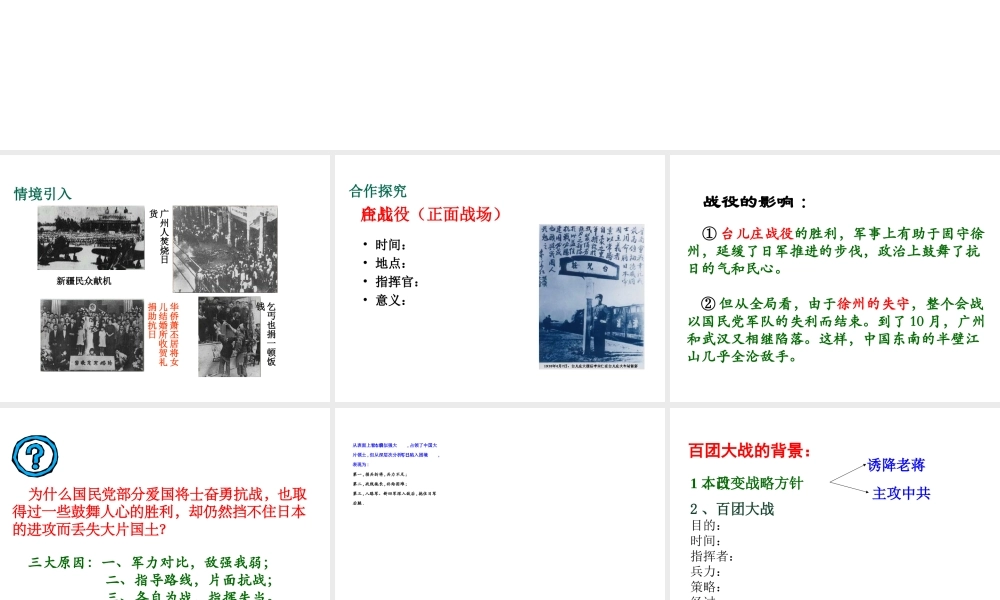Select the blue 诱降老蒋 label
The width and height of the screenshot is (1000, 600).
(896, 465)
